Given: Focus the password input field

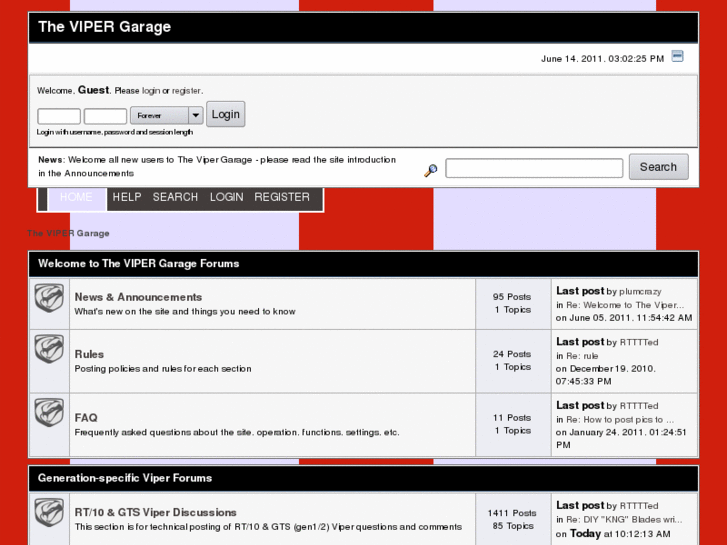Looking at the screenshot, I should point(105,116).
